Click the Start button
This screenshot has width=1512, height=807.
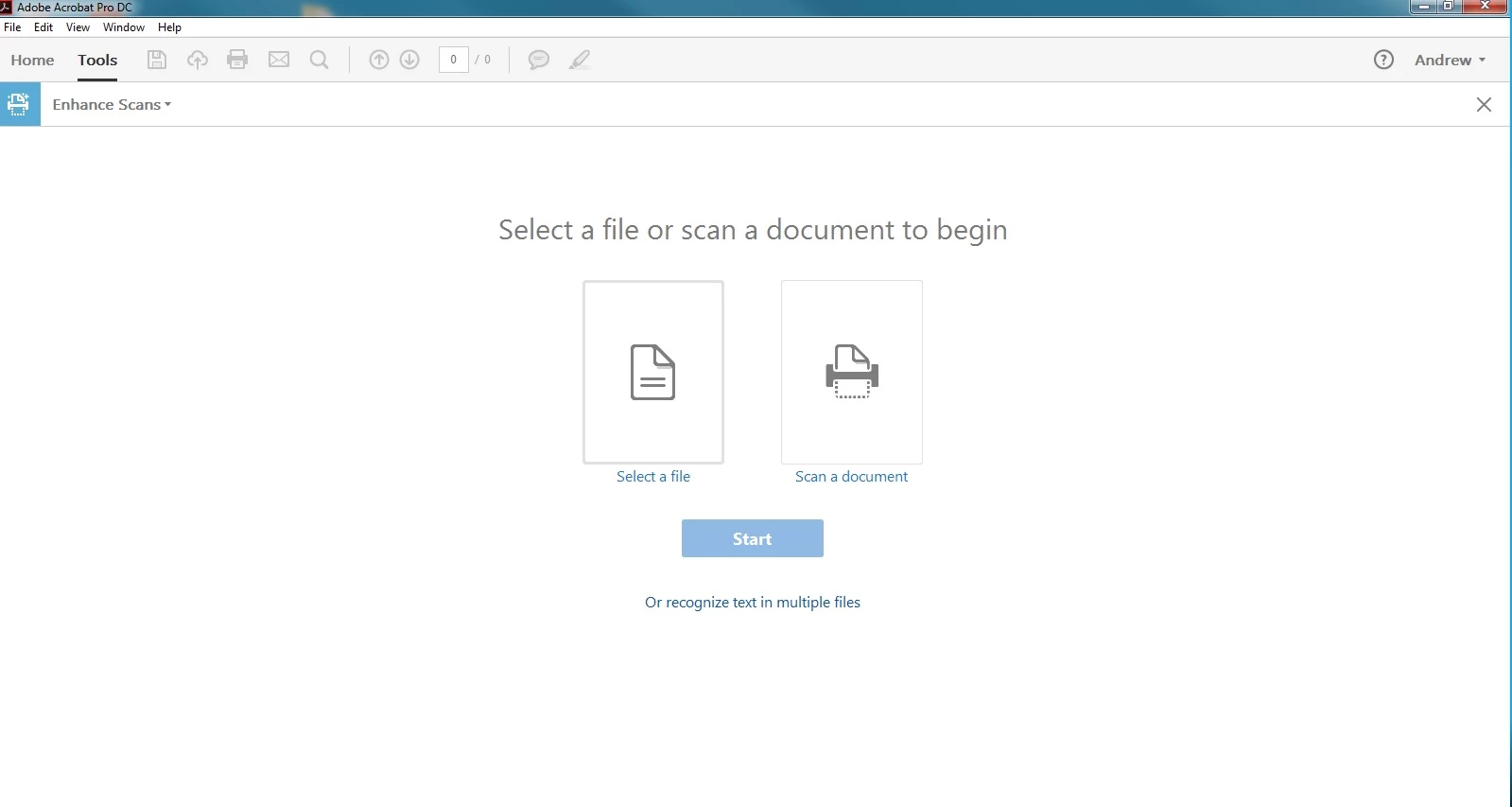[x=753, y=538]
